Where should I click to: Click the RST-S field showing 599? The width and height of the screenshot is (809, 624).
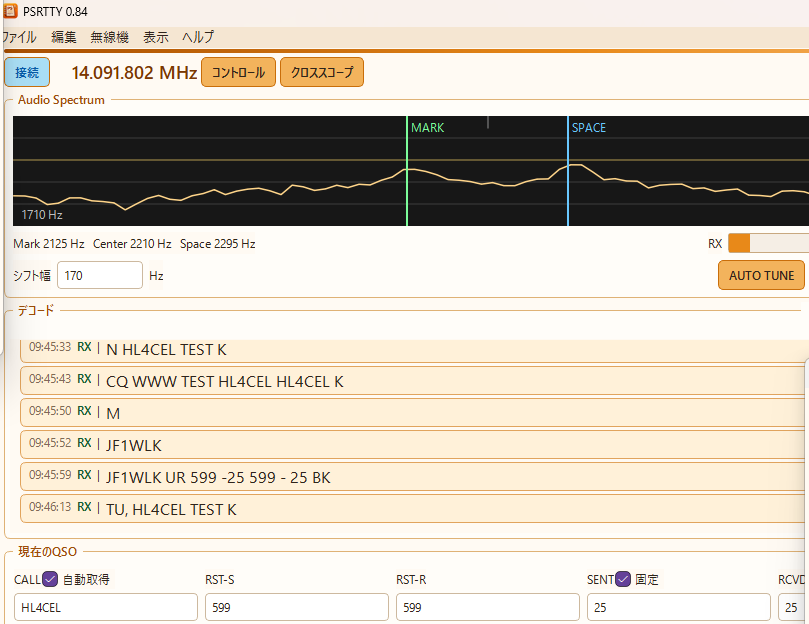click(x=297, y=607)
